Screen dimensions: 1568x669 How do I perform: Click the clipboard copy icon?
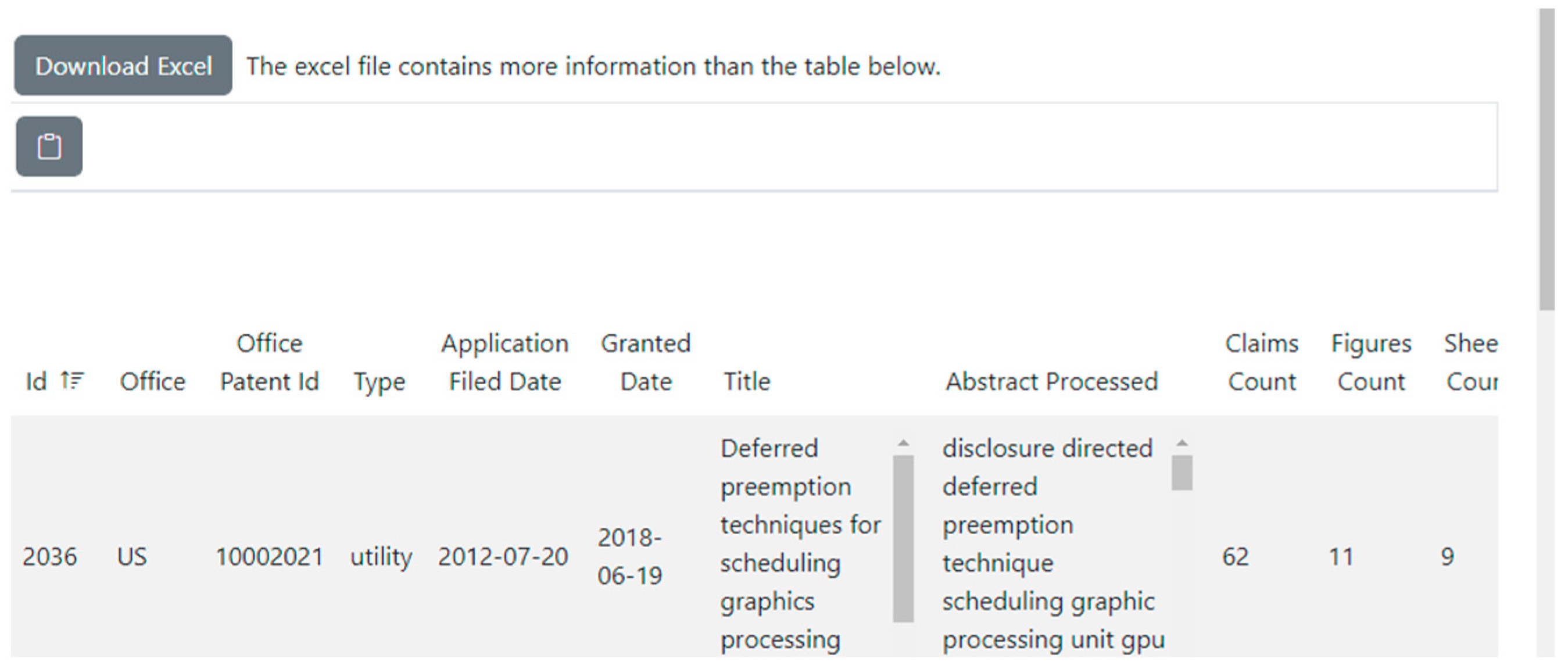click(x=49, y=146)
